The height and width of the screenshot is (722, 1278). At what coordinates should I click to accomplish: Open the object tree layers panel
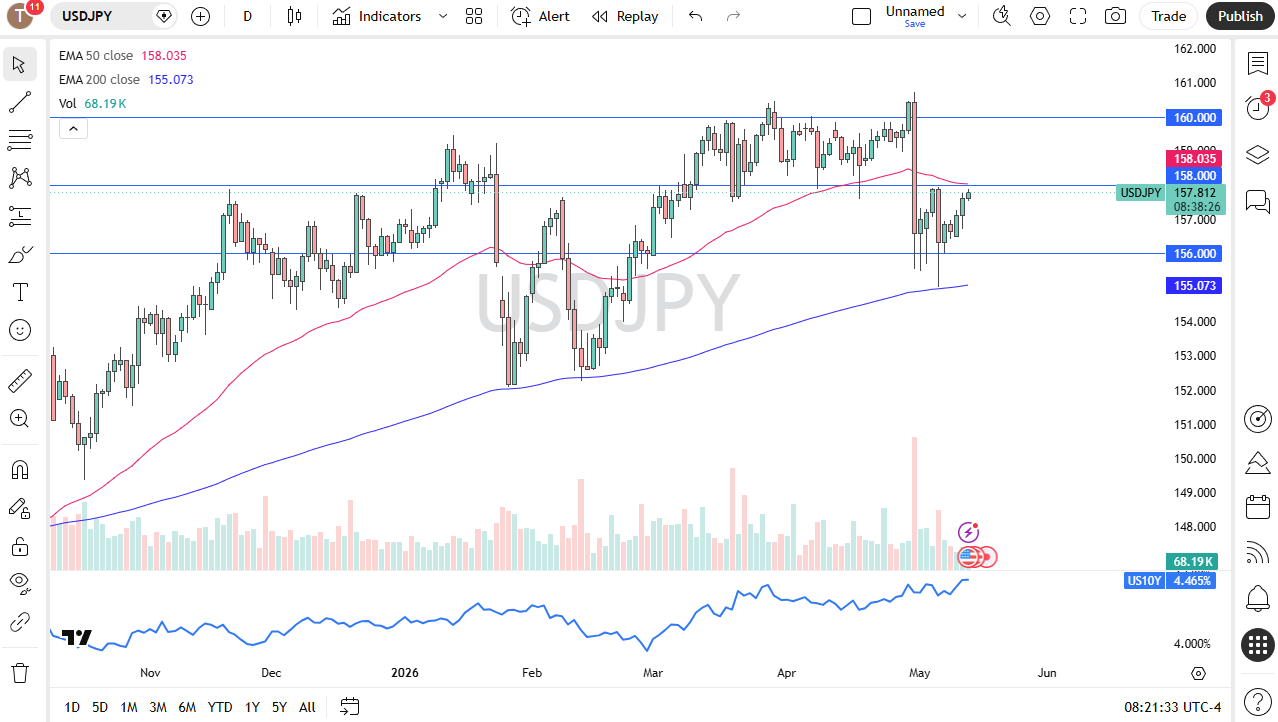1257,155
